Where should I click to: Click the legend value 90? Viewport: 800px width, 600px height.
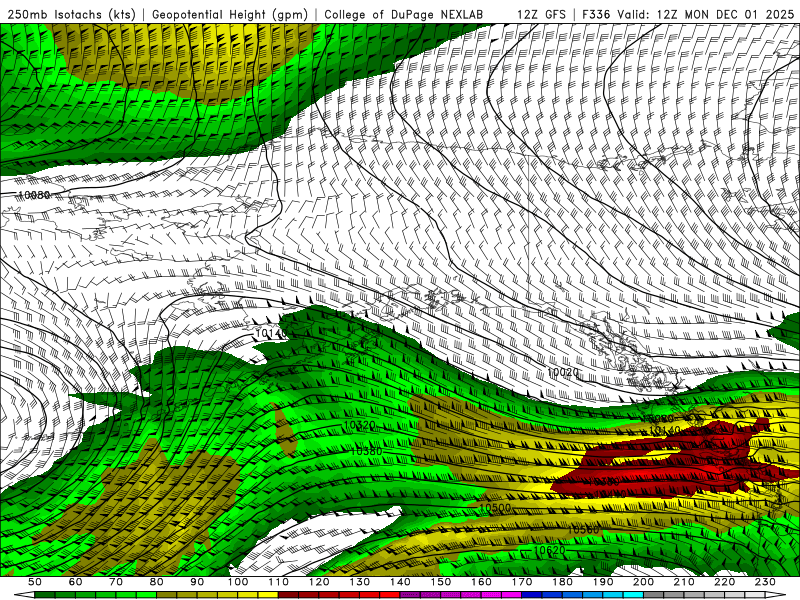(197, 582)
